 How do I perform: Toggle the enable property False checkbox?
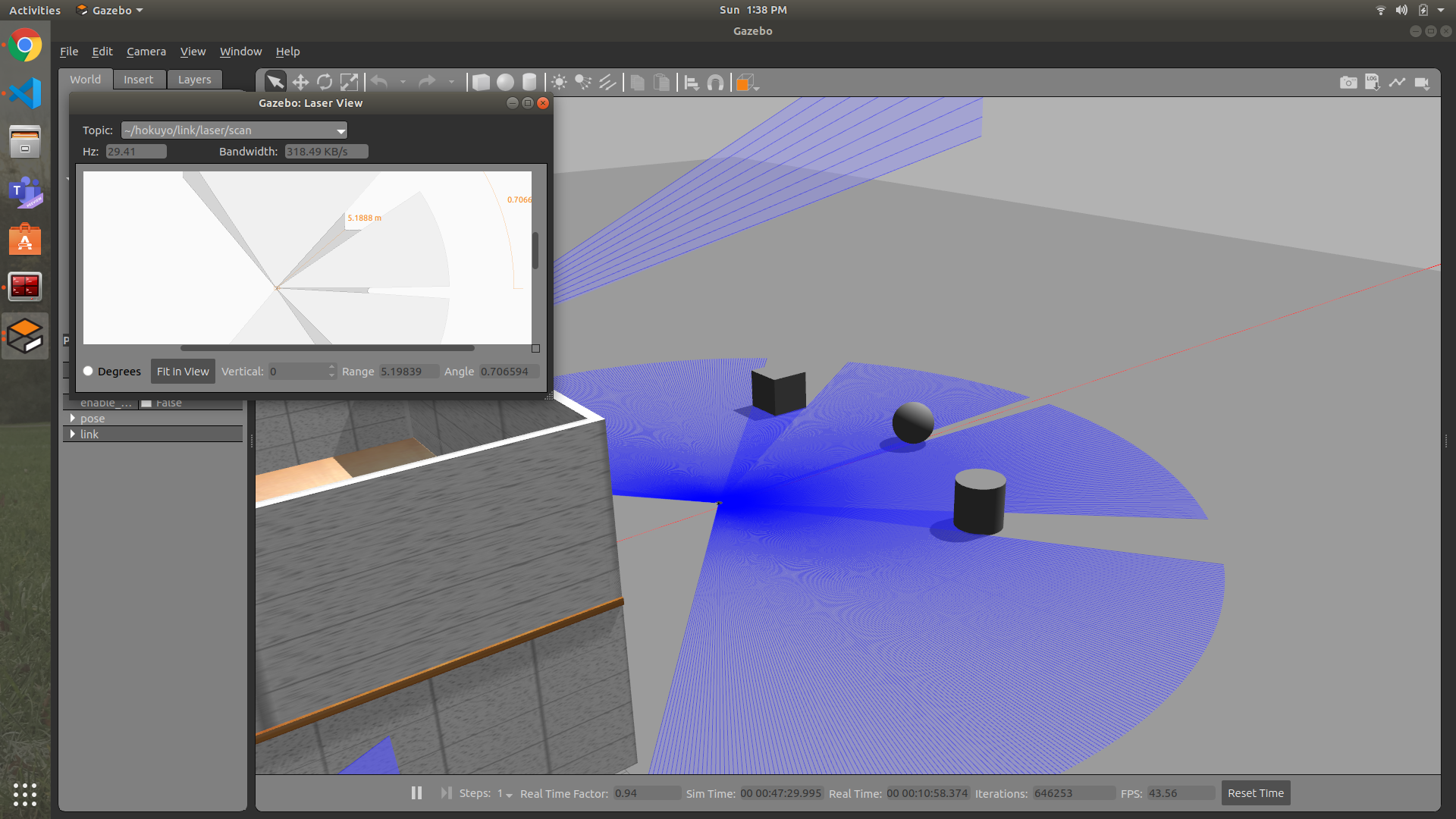click(x=146, y=403)
